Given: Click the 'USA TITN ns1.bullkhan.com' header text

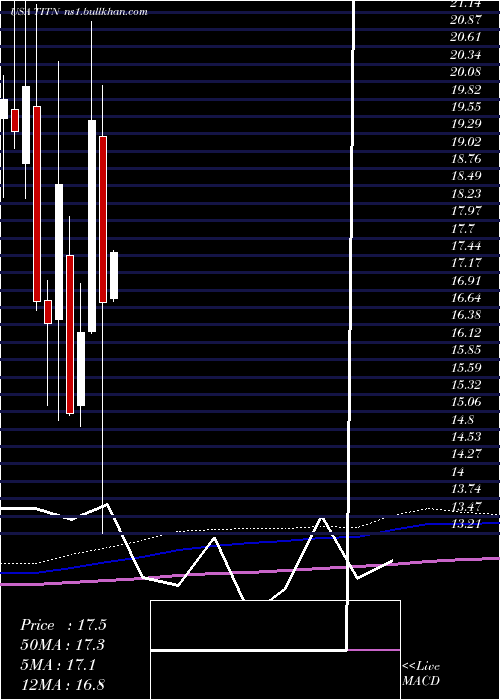Looking at the screenshot, I should pos(80,12).
